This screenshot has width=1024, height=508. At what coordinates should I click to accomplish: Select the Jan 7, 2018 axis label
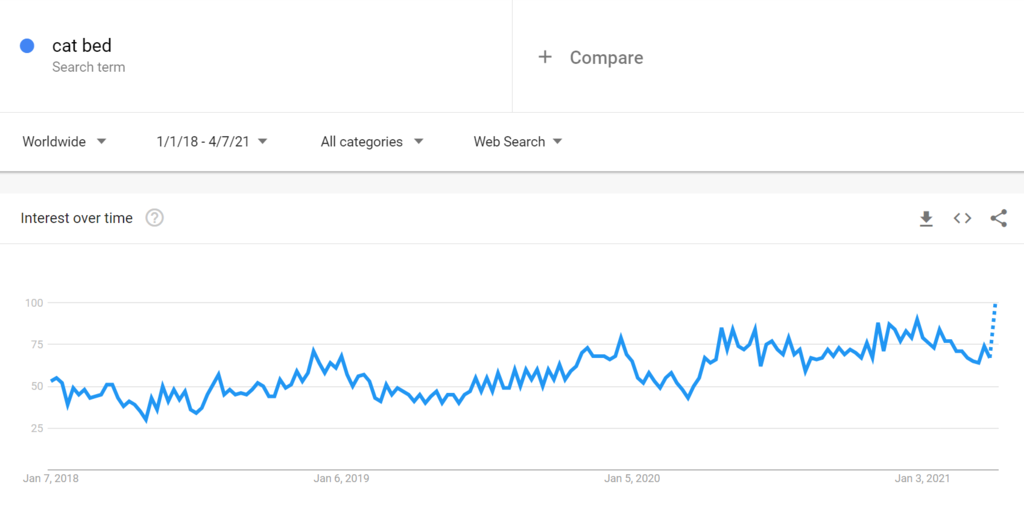pyautogui.click(x=50, y=478)
